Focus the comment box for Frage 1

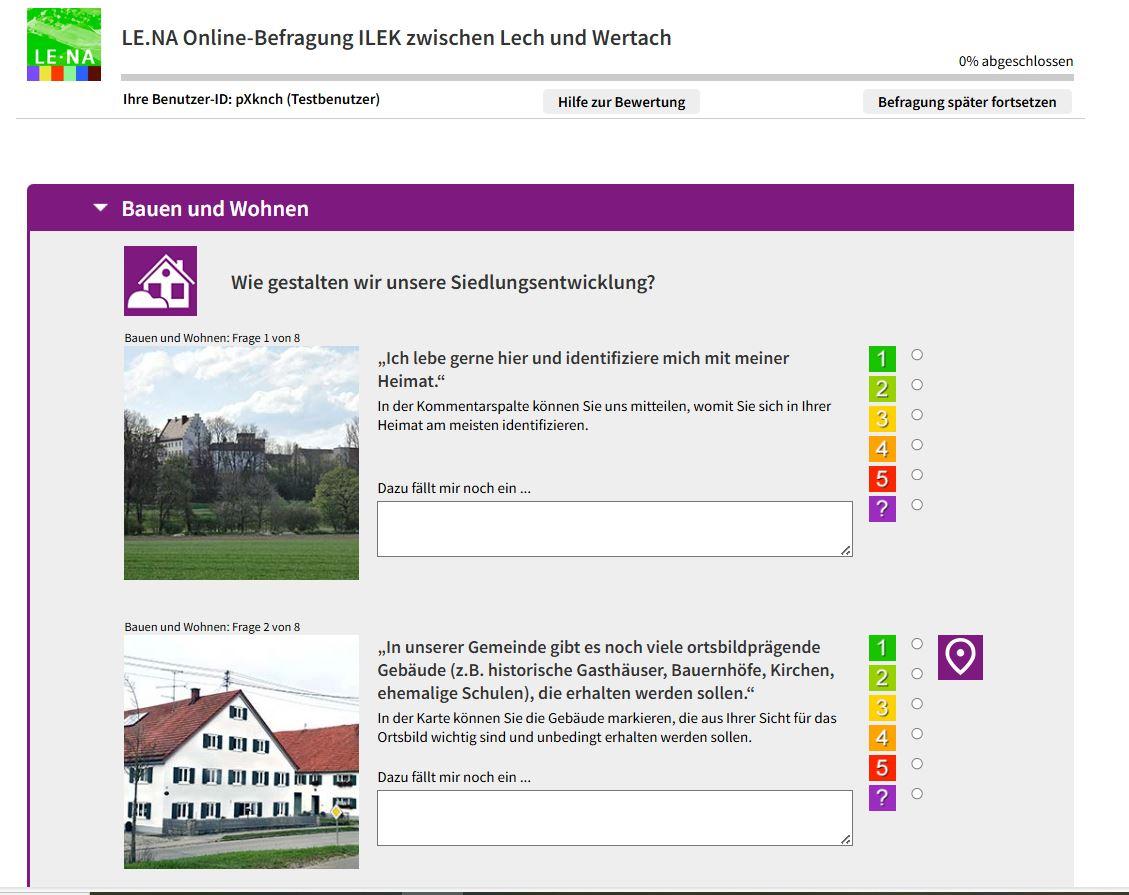click(x=615, y=529)
